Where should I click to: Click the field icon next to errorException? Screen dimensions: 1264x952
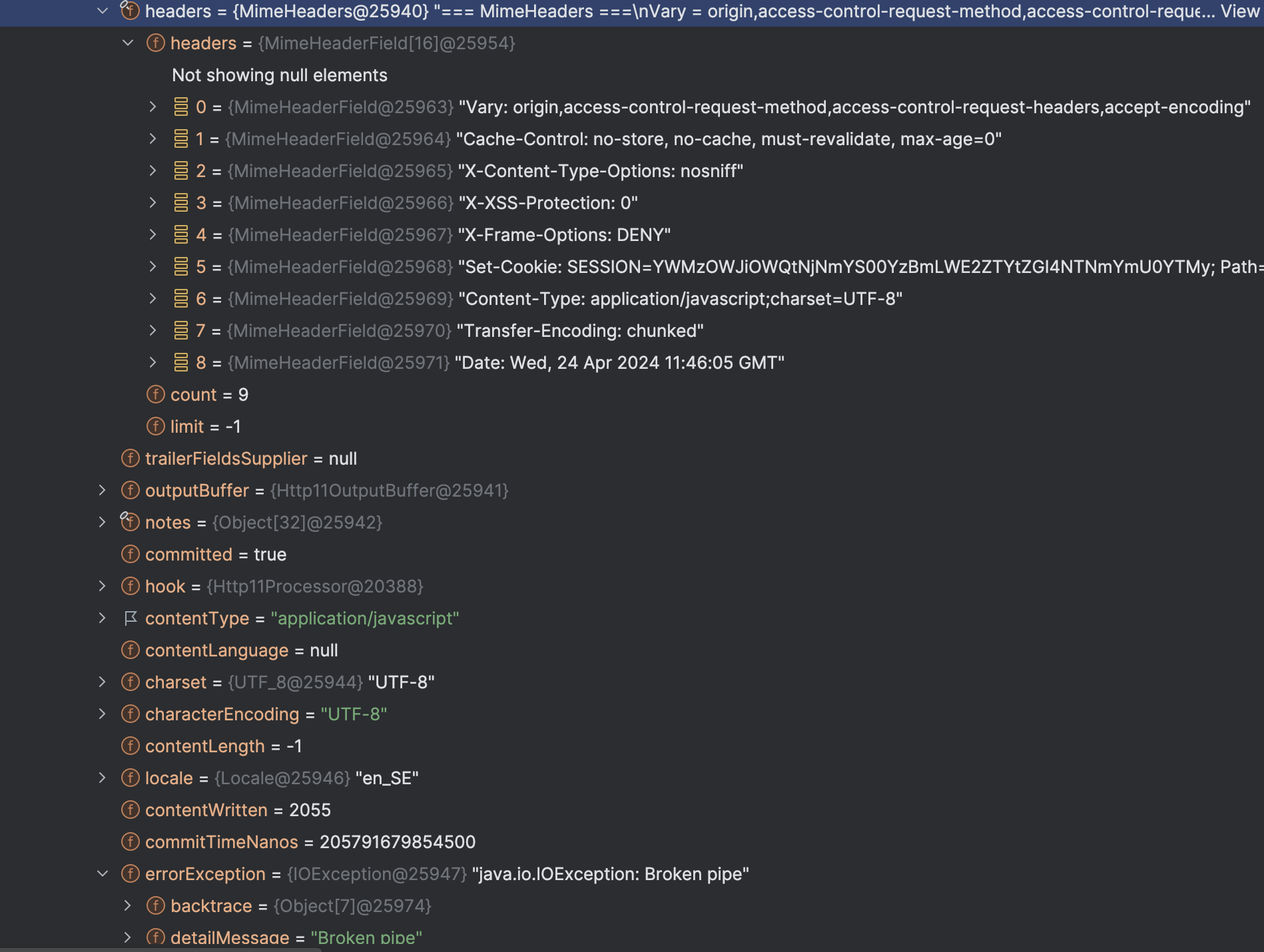(131, 873)
